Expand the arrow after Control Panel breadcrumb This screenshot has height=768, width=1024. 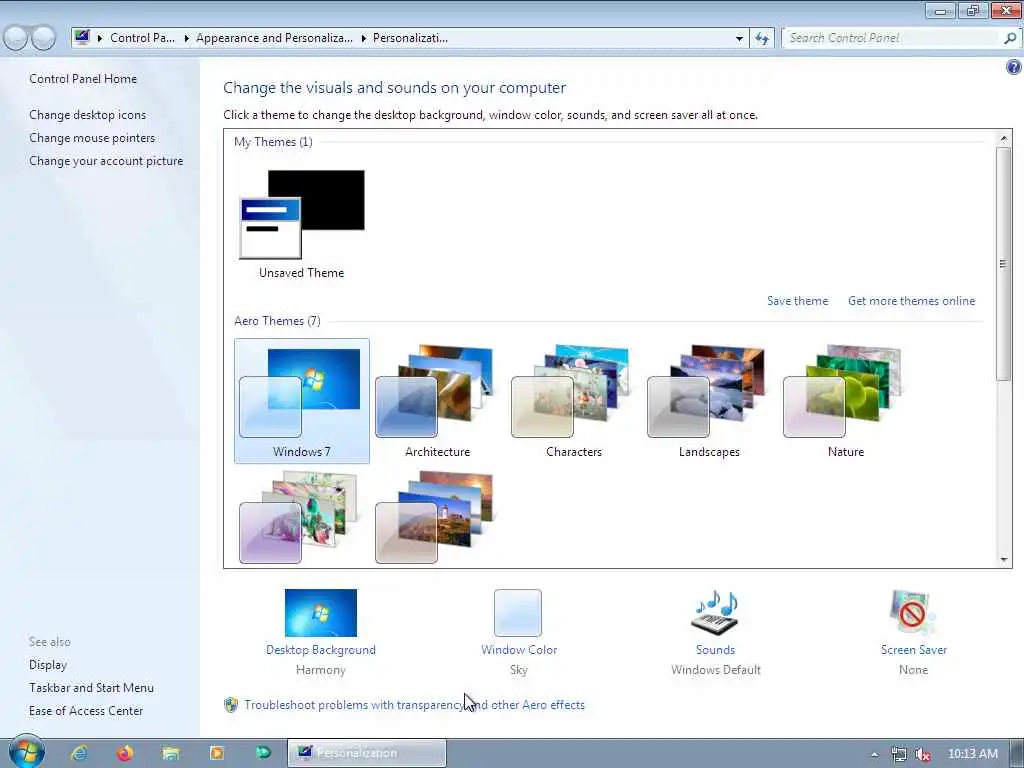pos(186,39)
